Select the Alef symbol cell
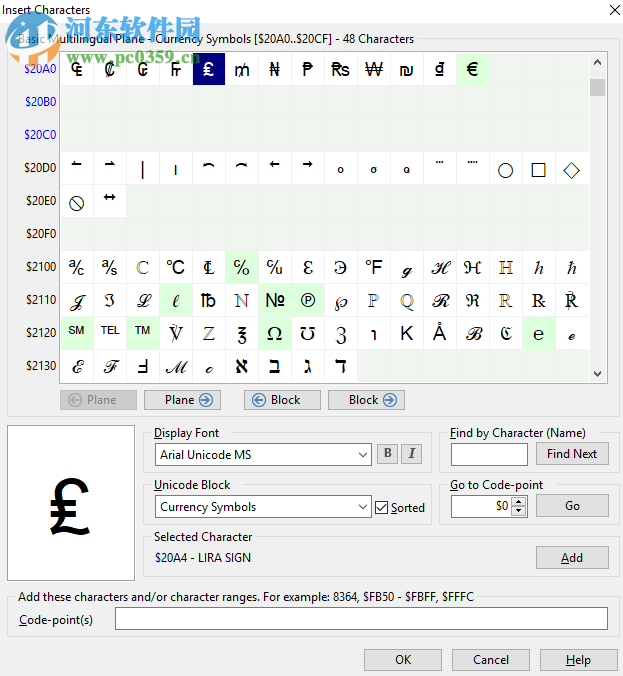The height and width of the screenshot is (676, 623). coord(242,366)
